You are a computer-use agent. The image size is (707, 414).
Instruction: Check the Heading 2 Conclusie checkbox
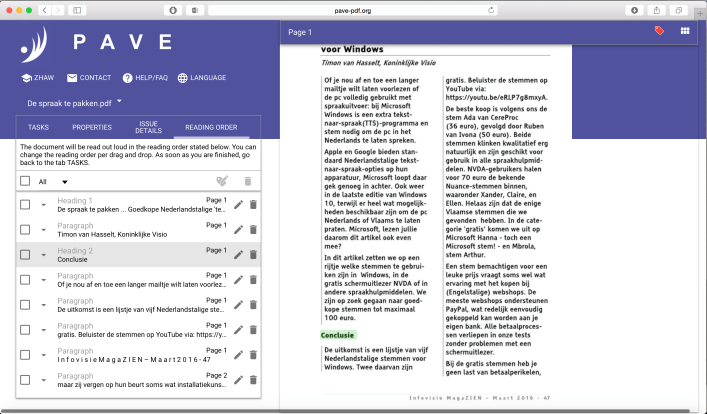[25, 255]
